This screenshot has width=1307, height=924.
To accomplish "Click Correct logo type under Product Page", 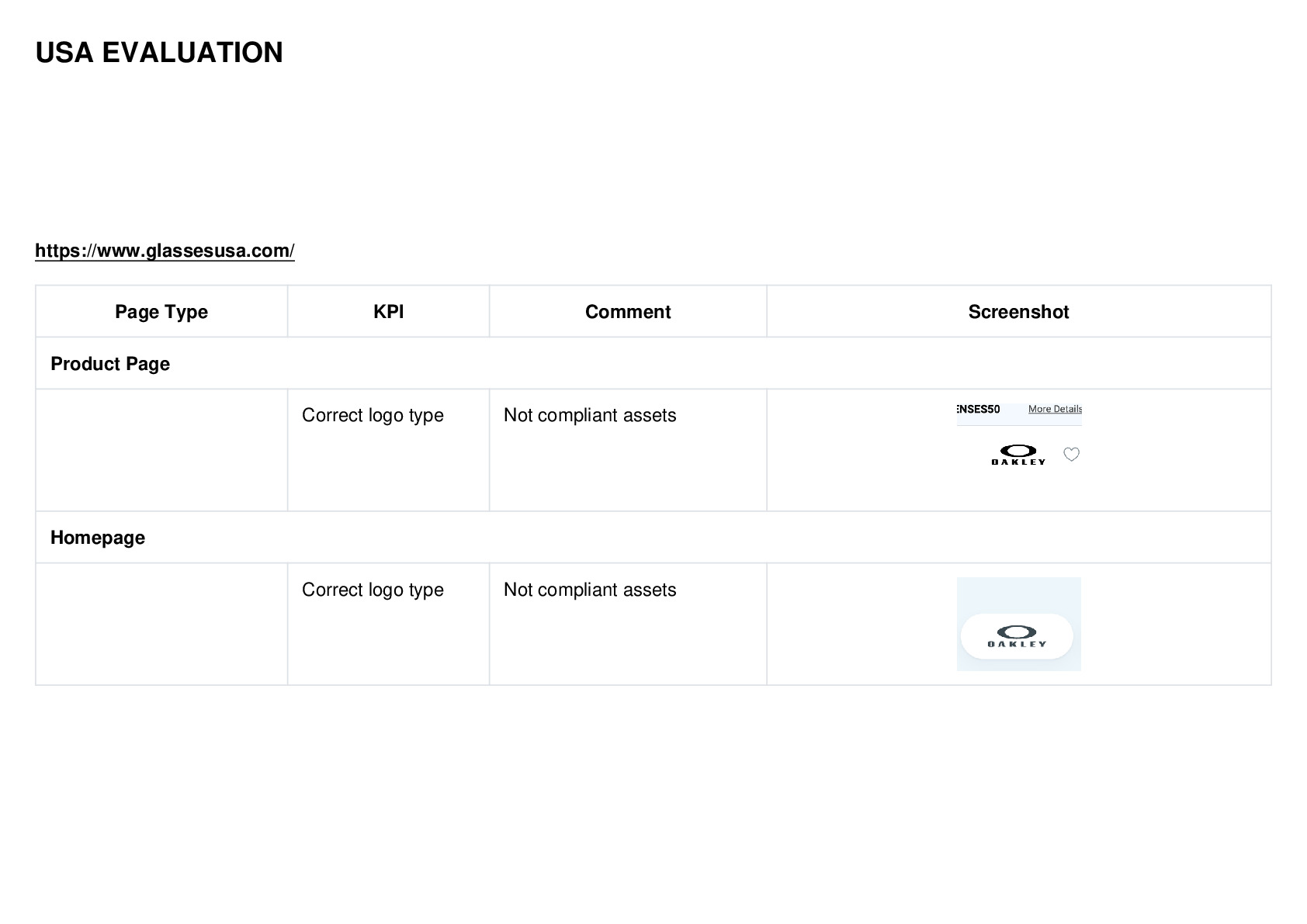I will click(x=373, y=416).
